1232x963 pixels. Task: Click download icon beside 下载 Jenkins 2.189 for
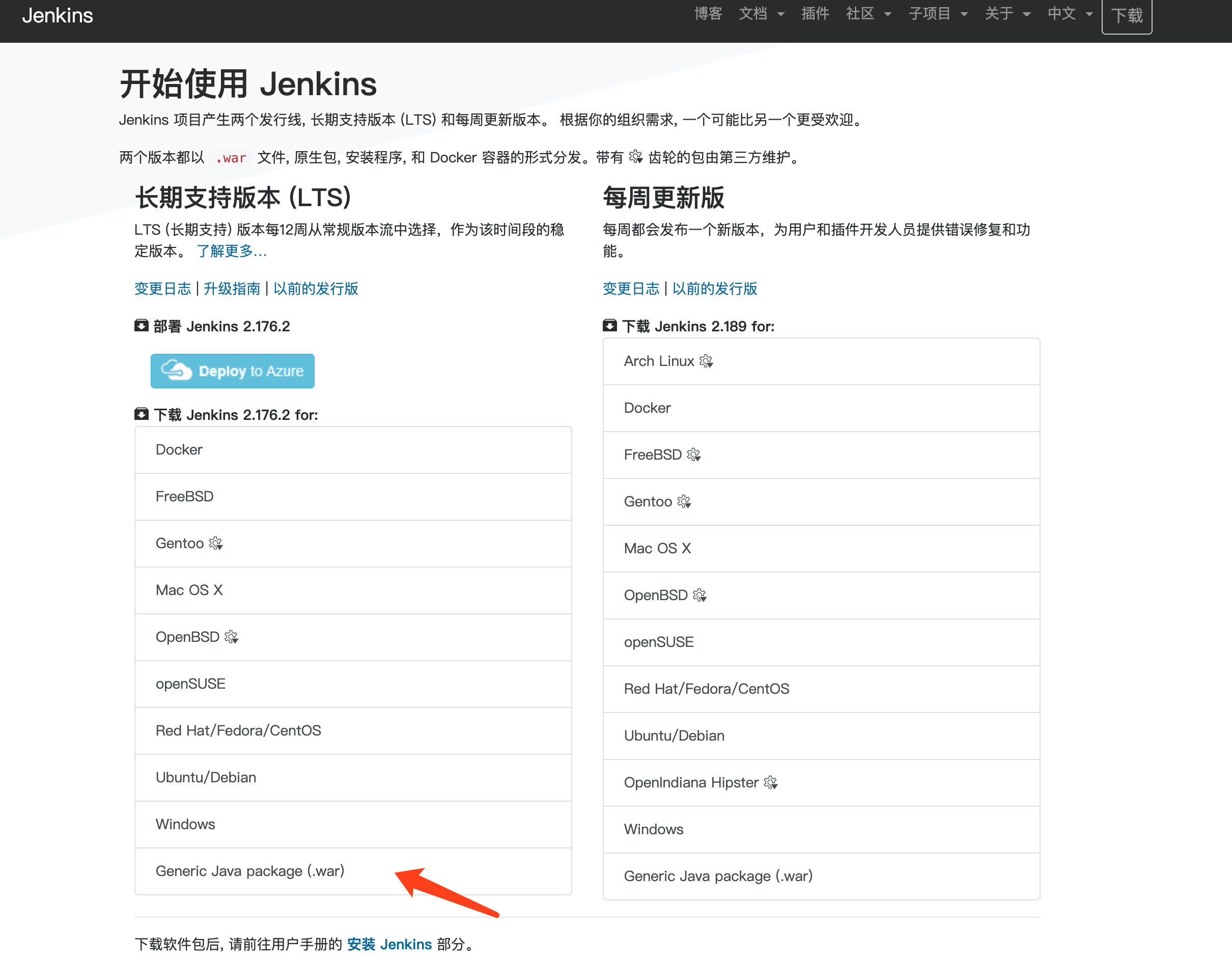pos(609,326)
